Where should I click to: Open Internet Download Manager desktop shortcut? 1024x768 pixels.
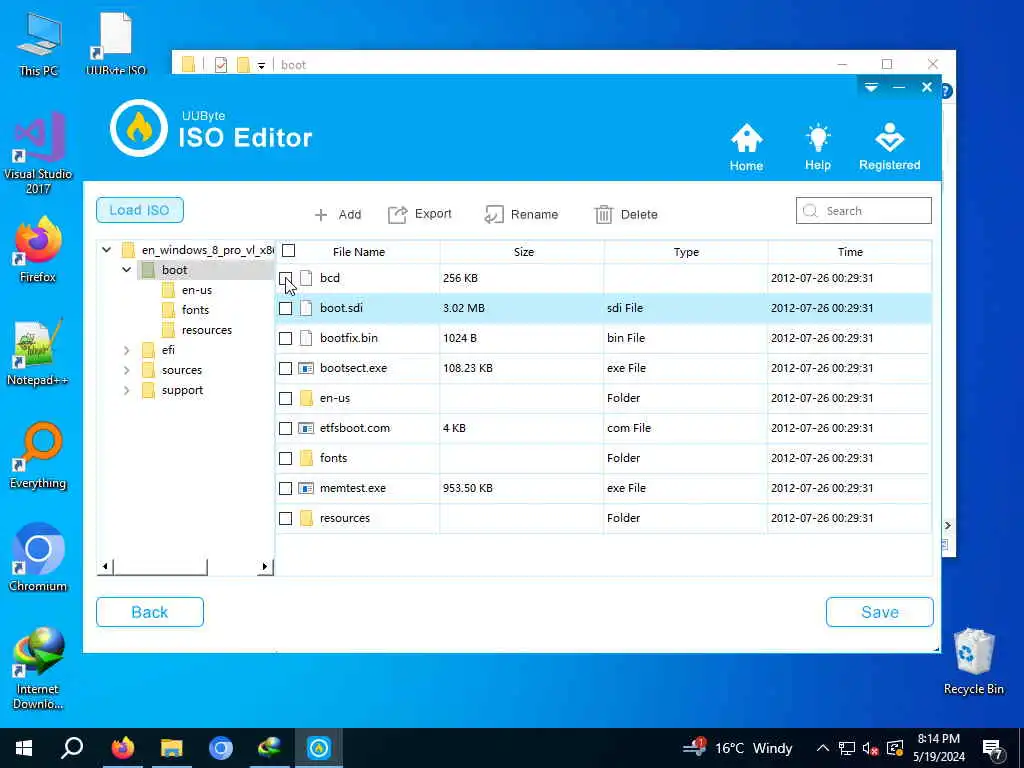pos(38,669)
